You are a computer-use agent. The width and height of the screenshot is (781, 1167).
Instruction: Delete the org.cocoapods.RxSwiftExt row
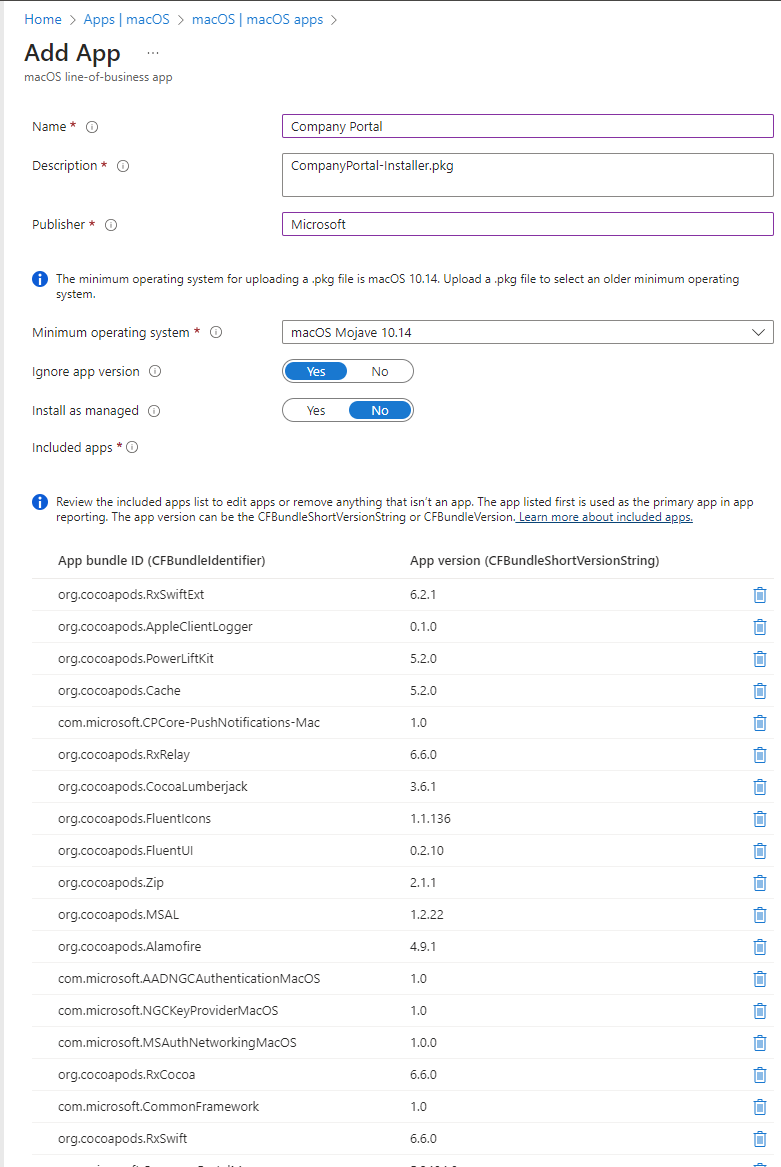pyautogui.click(x=759, y=595)
